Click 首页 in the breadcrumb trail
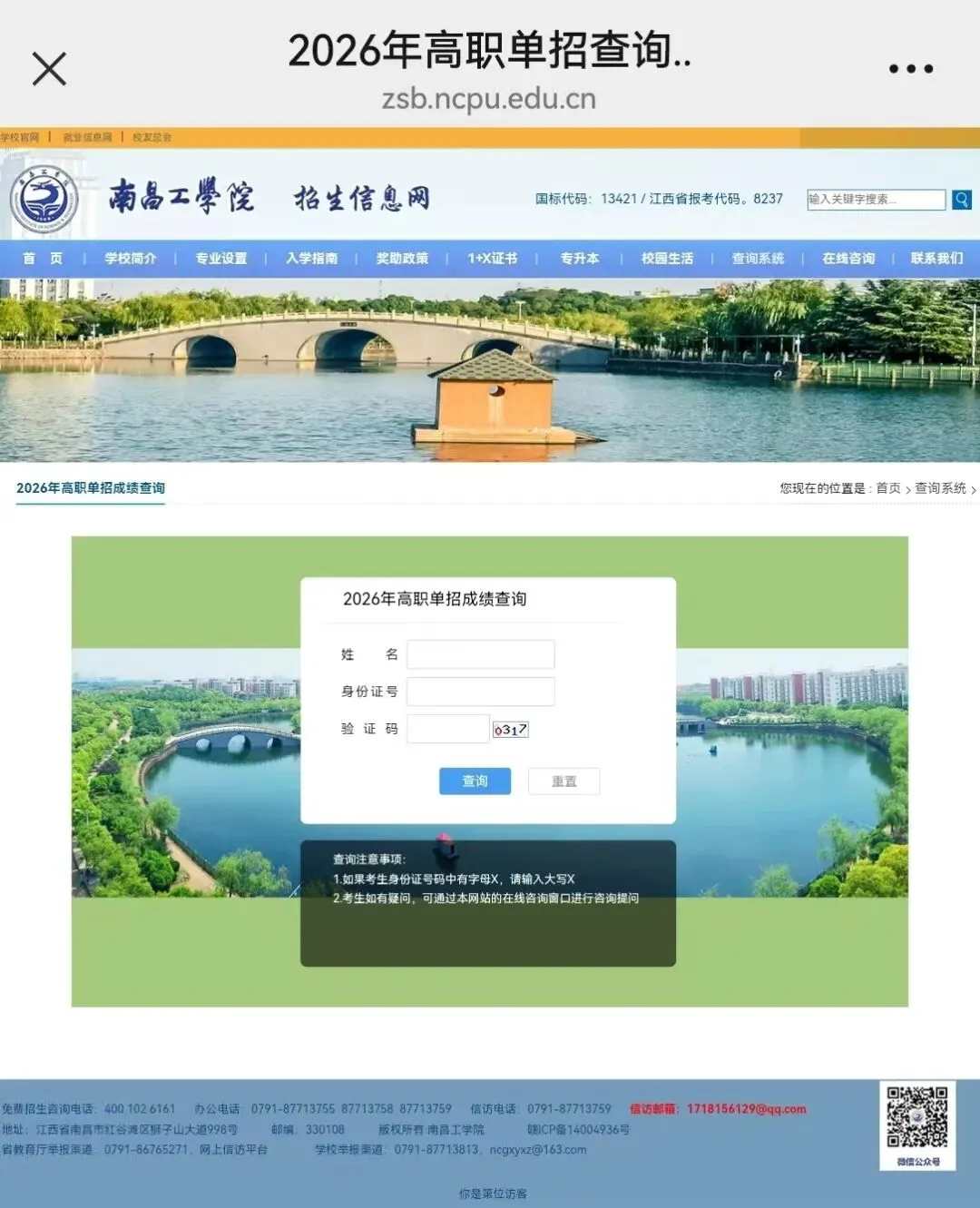 (x=888, y=488)
